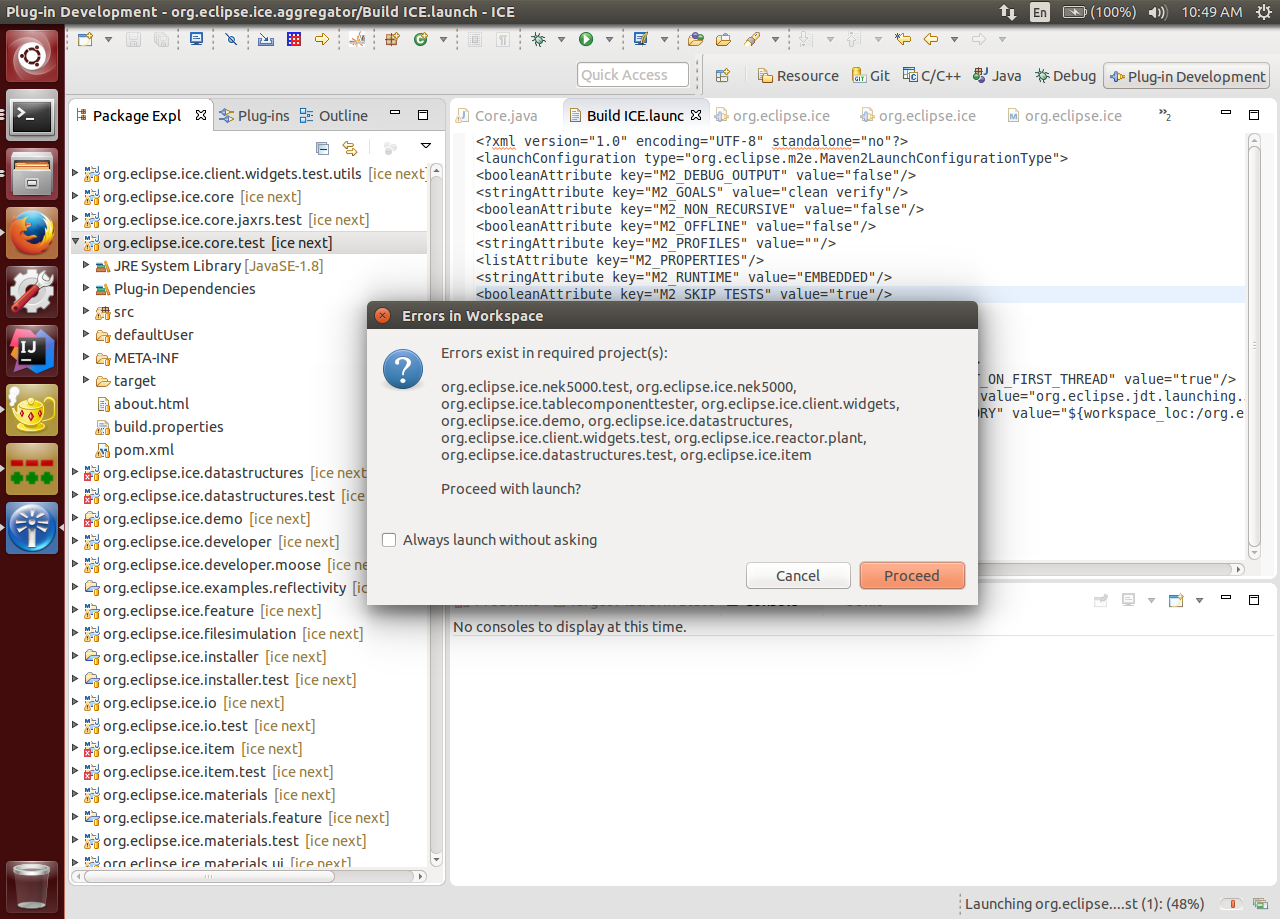Toggle Link with Editor in Package Explorer
This screenshot has height=919, width=1280.
click(349, 148)
